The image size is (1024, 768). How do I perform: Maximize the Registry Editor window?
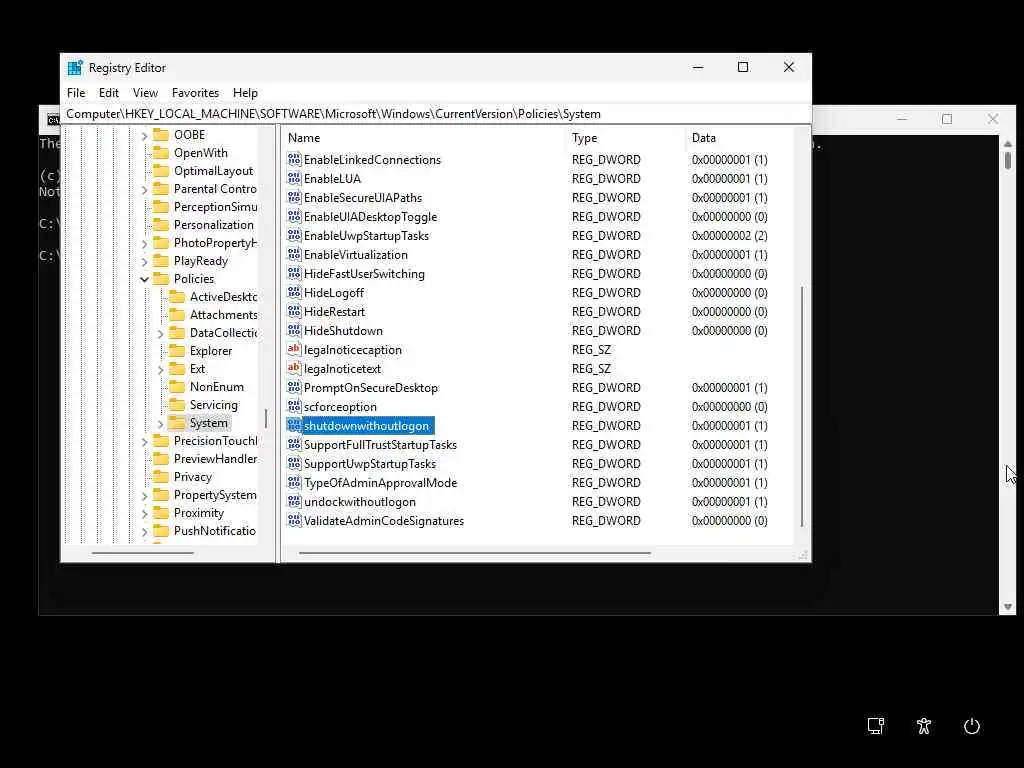tap(743, 67)
